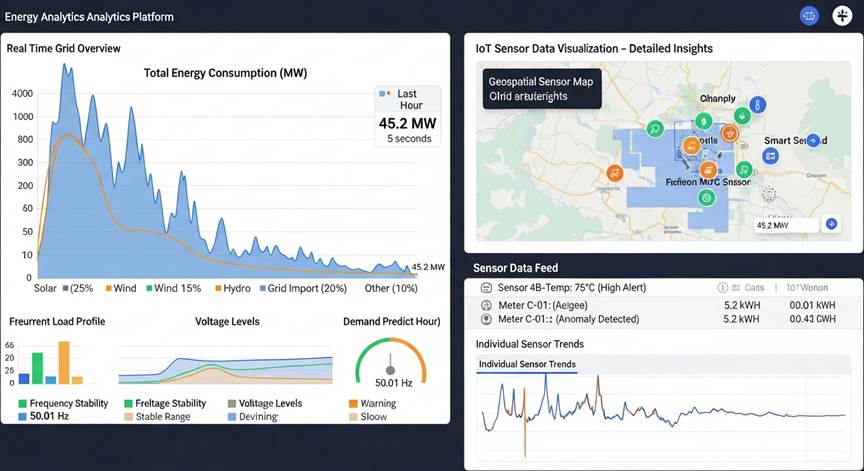Select the leftmost orange sensor marker on map
The image size is (864, 471).
click(x=615, y=171)
